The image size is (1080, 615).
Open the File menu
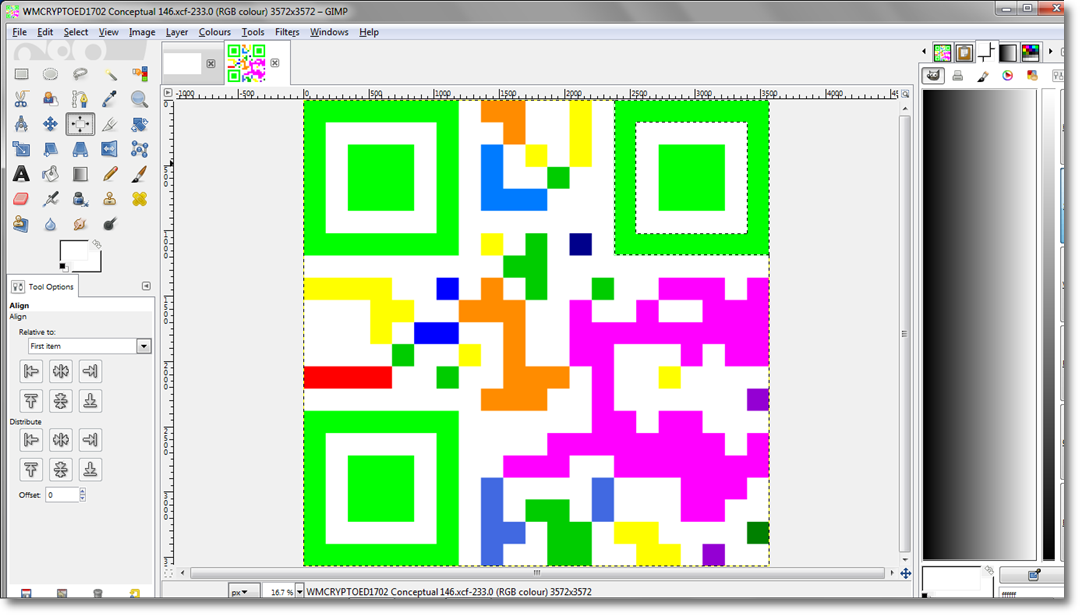(x=19, y=32)
